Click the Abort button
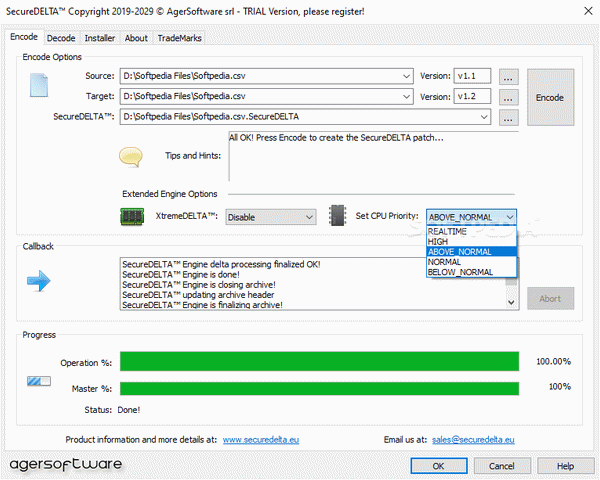Image resolution: width=600 pixels, height=480 pixels. point(550,299)
